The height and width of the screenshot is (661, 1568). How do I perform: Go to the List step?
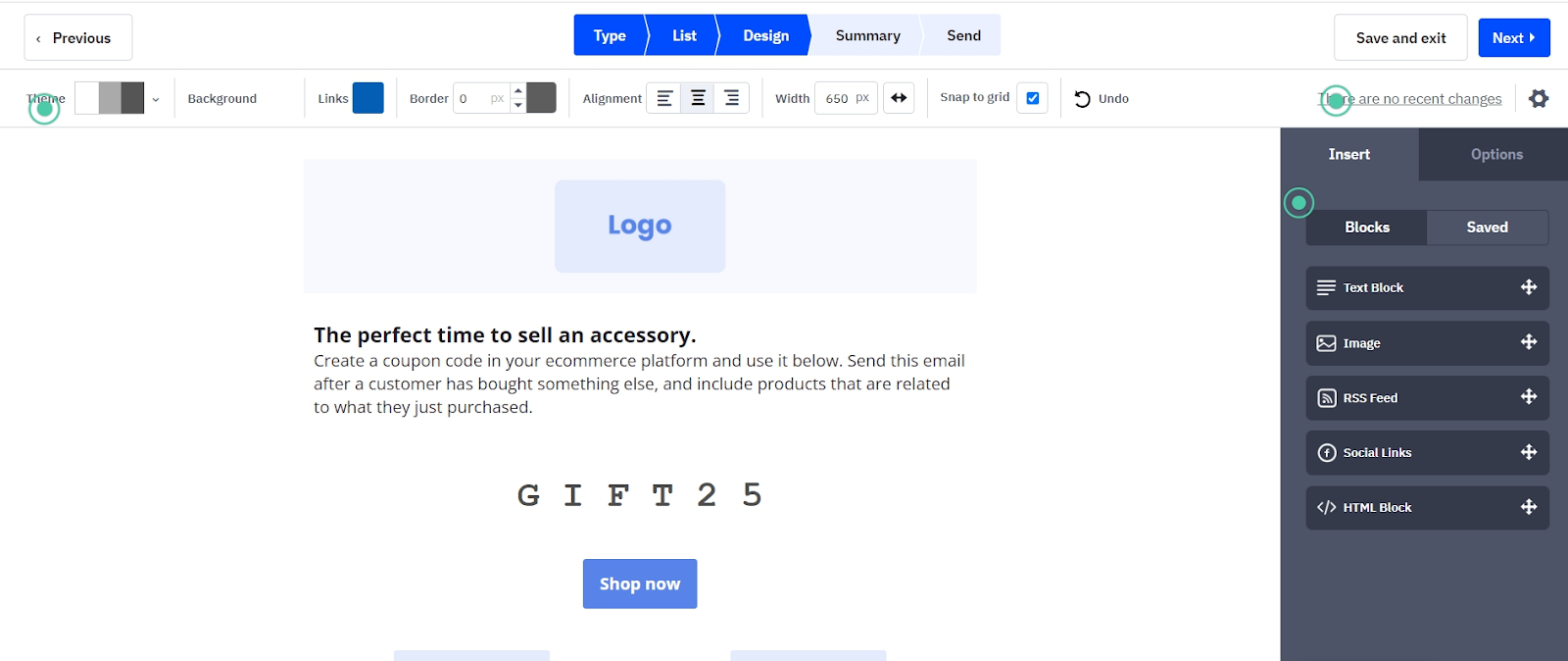click(684, 35)
